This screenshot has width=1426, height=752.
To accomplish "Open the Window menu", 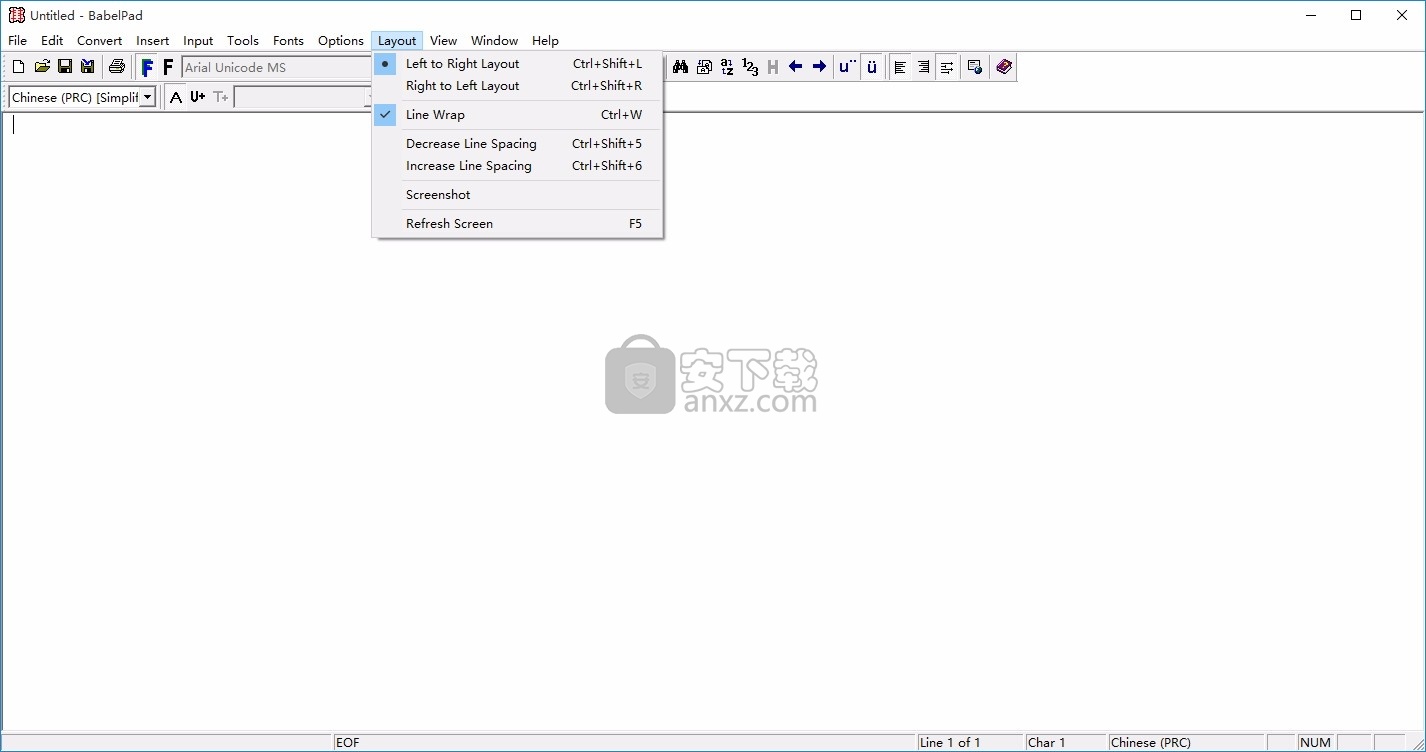I will coord(494,40).
